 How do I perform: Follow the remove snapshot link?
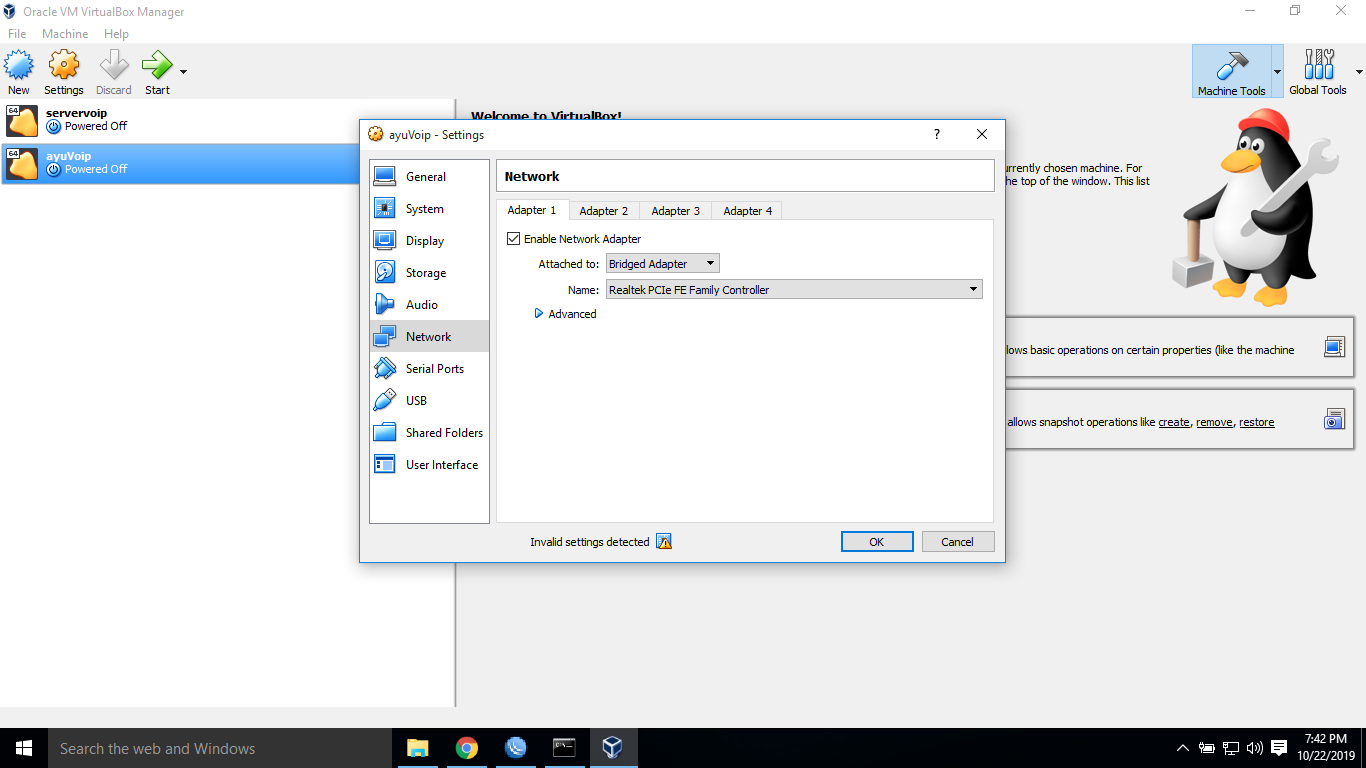(x=1214, y=422)
